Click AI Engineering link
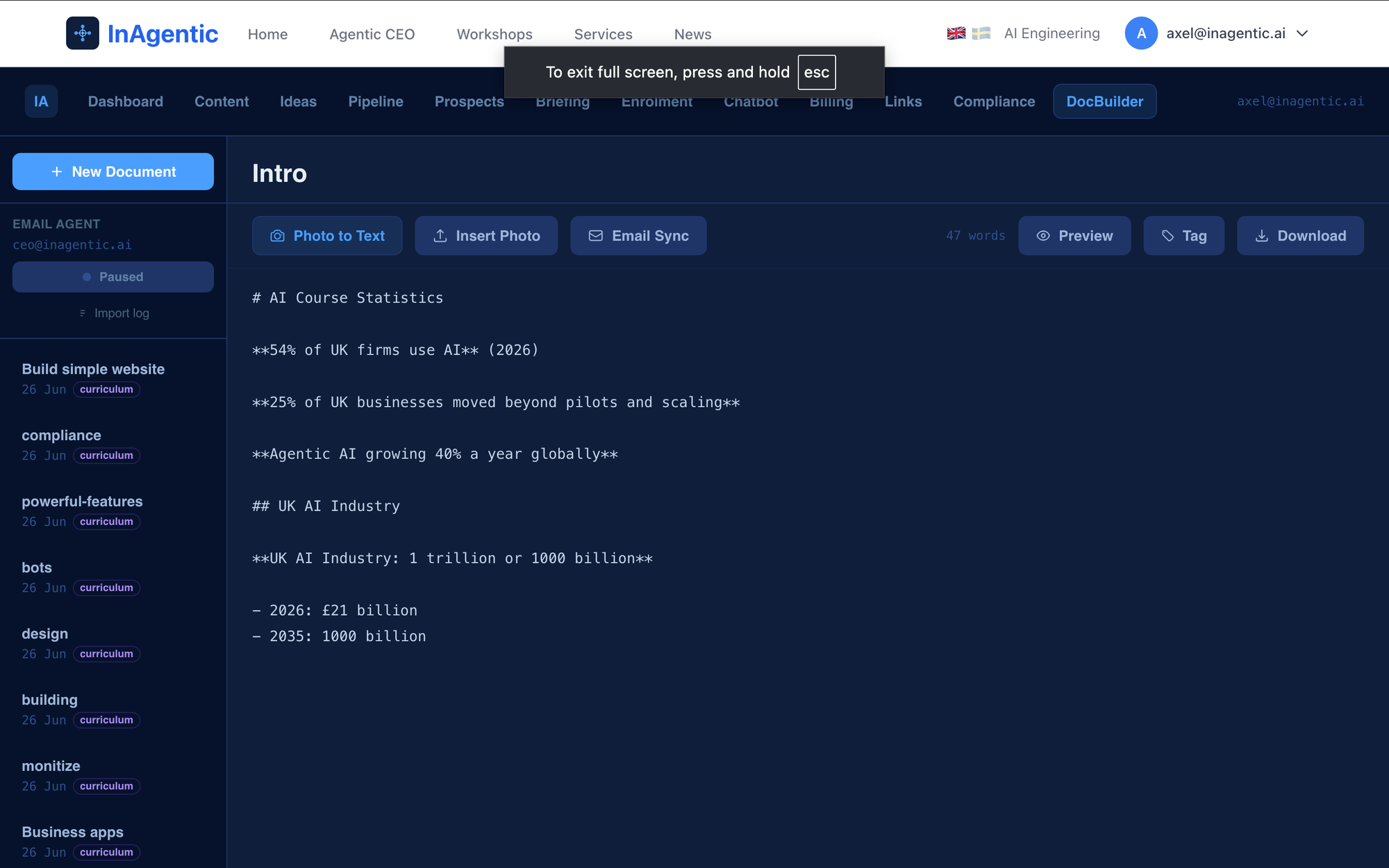 [1052, 33]
